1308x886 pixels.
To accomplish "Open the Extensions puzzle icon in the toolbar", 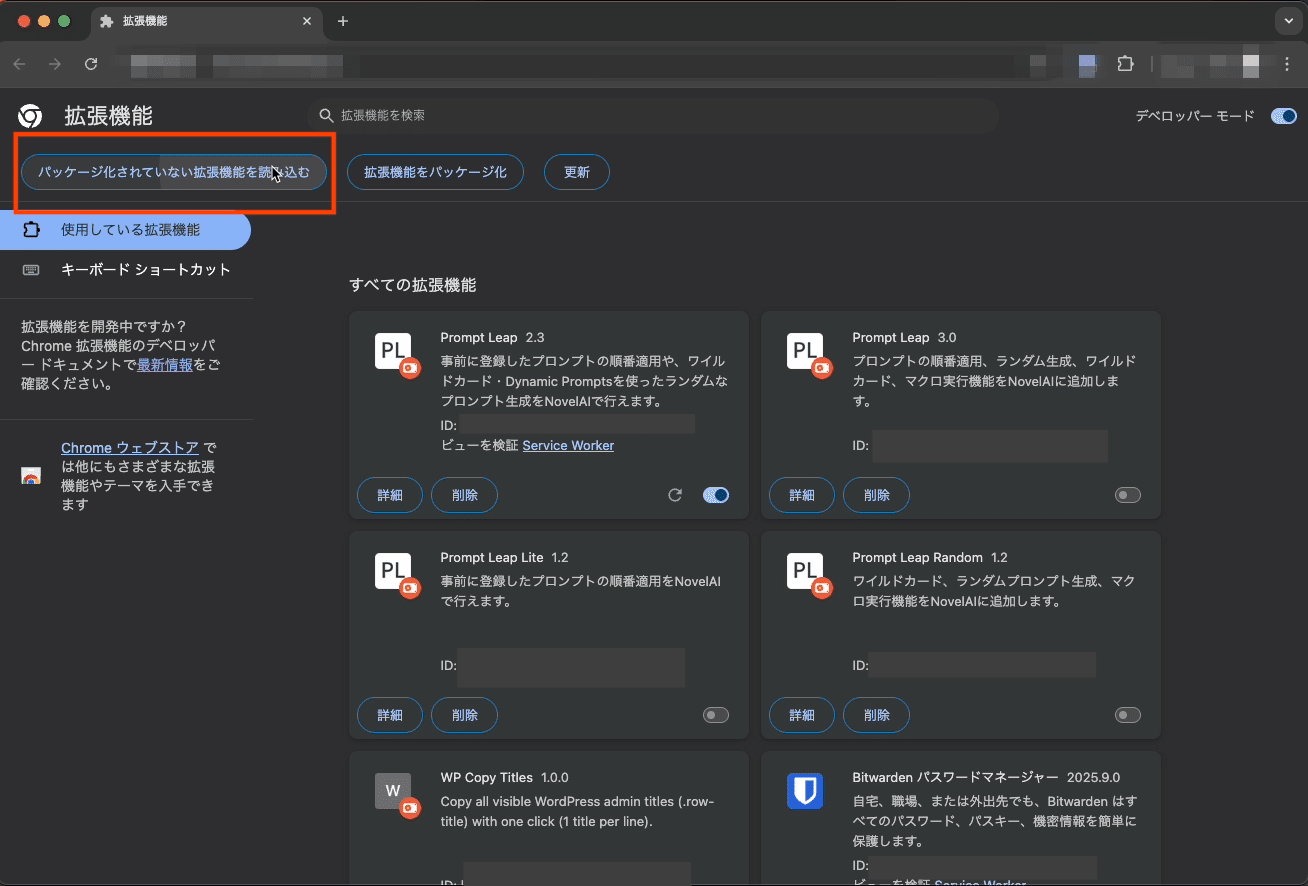I will tap(1126, 64).
